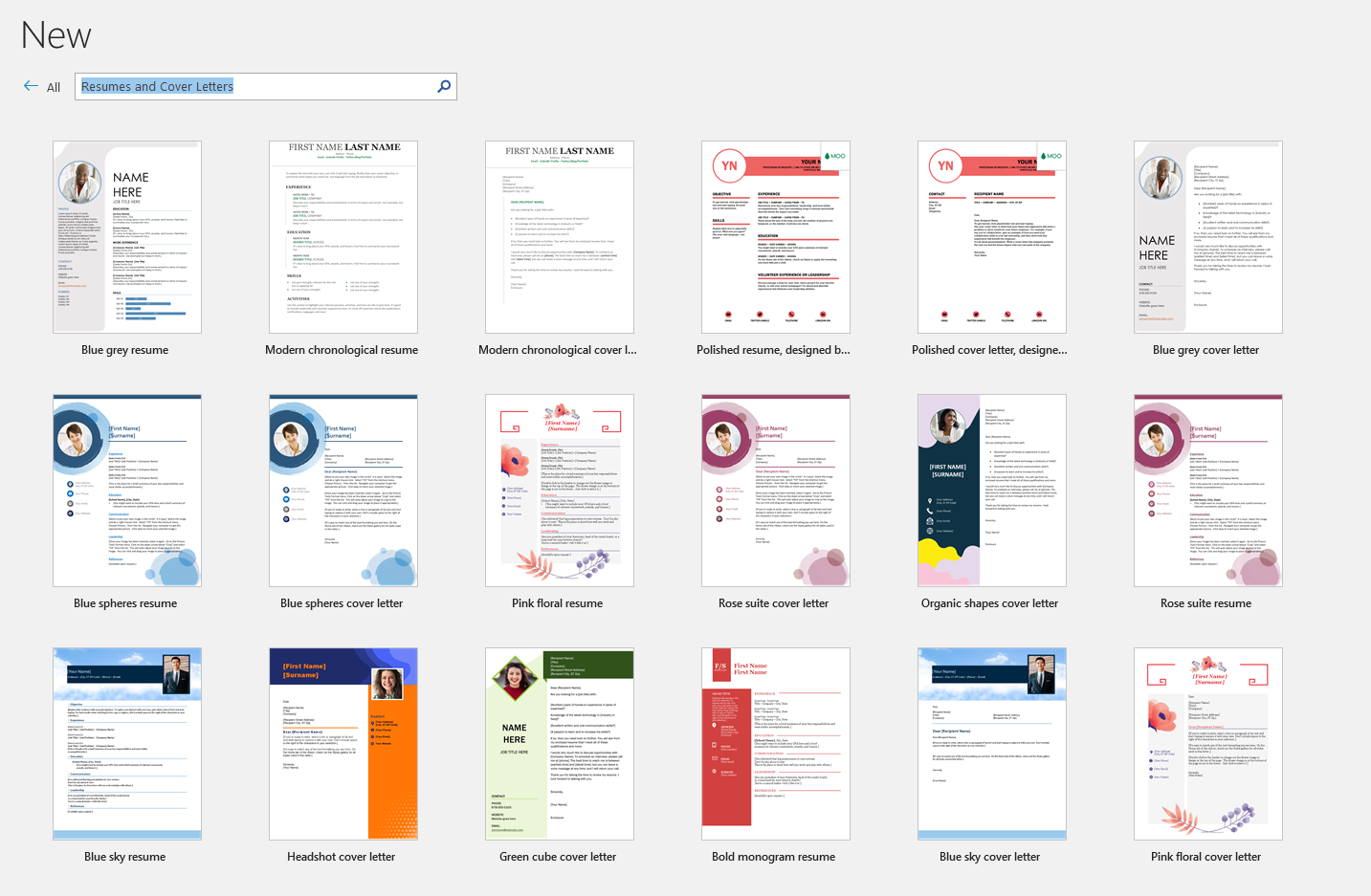
Task: Click the 'Organic shapes cover letter' caption
Action: click(x=990, y=603)
